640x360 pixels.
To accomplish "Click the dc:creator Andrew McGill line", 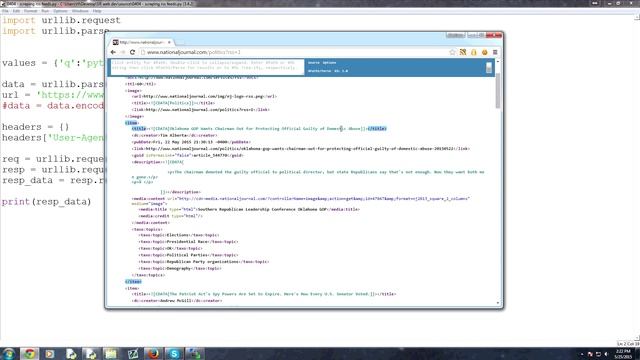I will pos(177,300).
